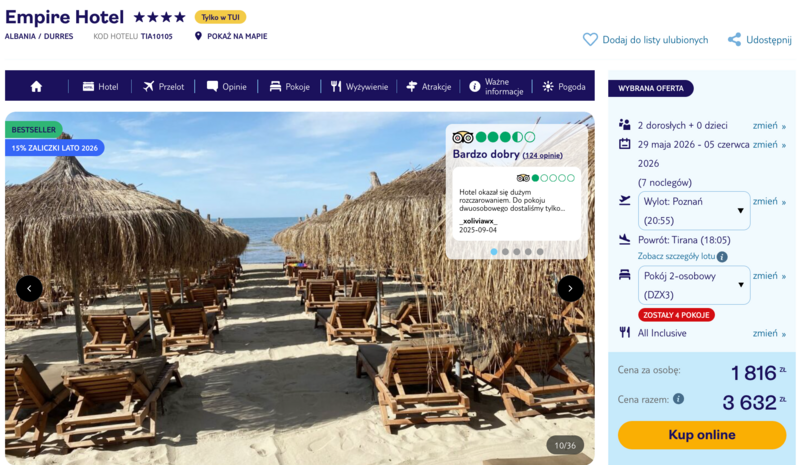Select the last review carousel dot
The width and height of the screenshot is (800, 465).
click(x=540, y=252)
